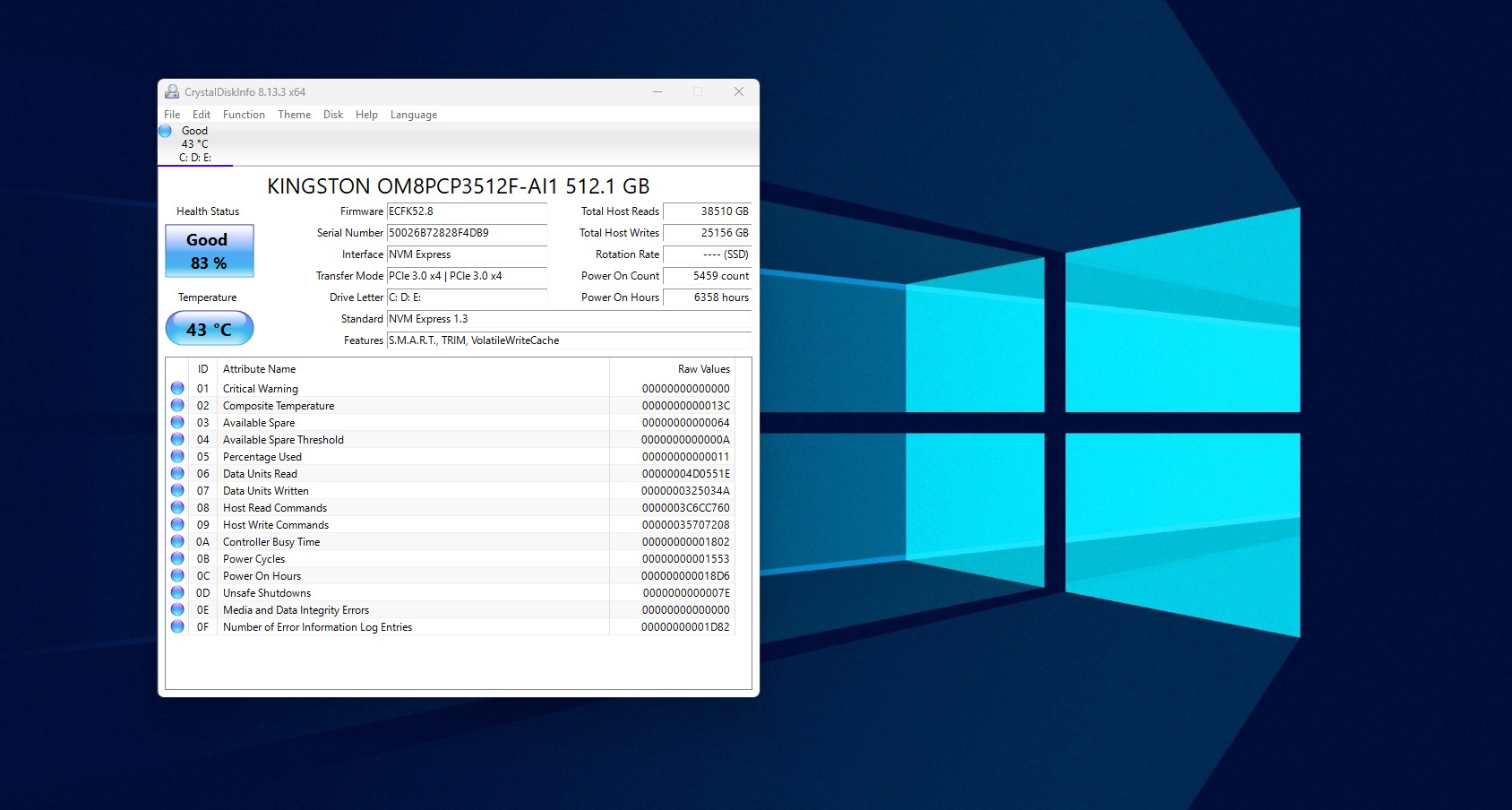Click the Interface field NVM Express
The image size is (1512, 810).
click(467, 254)
